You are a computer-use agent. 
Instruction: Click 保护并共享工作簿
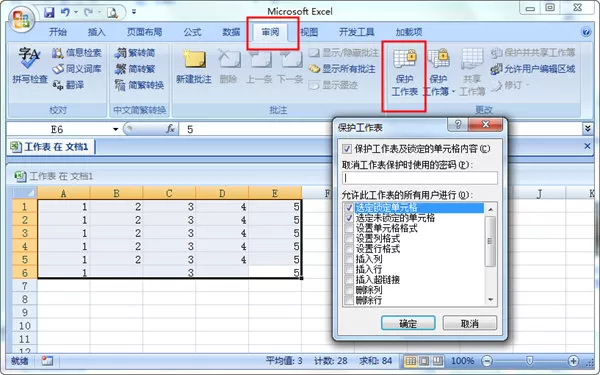(x=533, y=53)
